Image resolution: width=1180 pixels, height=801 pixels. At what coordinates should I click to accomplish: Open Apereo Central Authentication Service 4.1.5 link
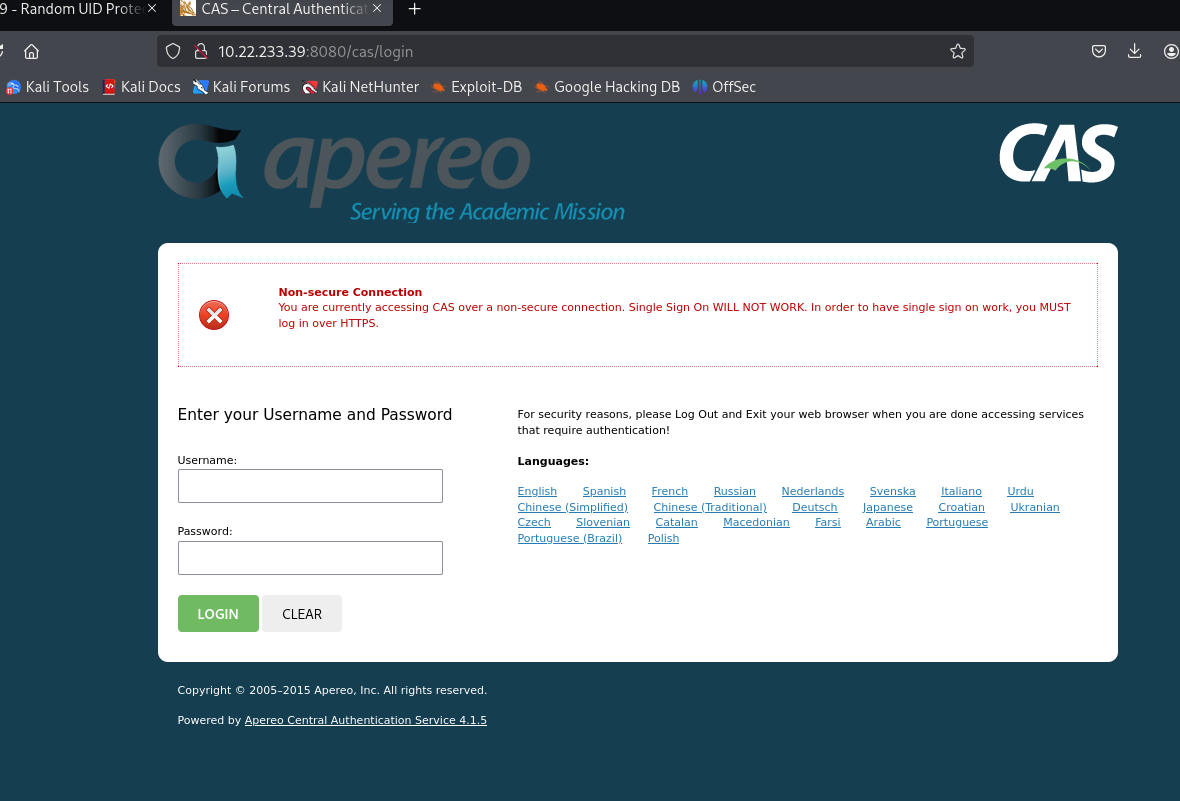point(366,720)
